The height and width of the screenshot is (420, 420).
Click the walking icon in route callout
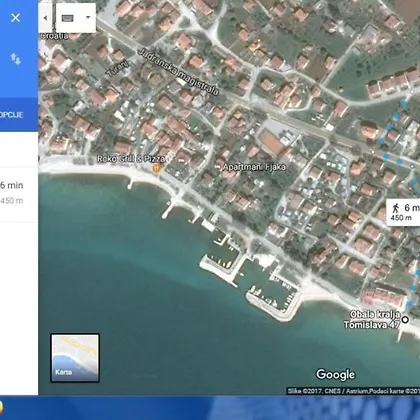396,208
